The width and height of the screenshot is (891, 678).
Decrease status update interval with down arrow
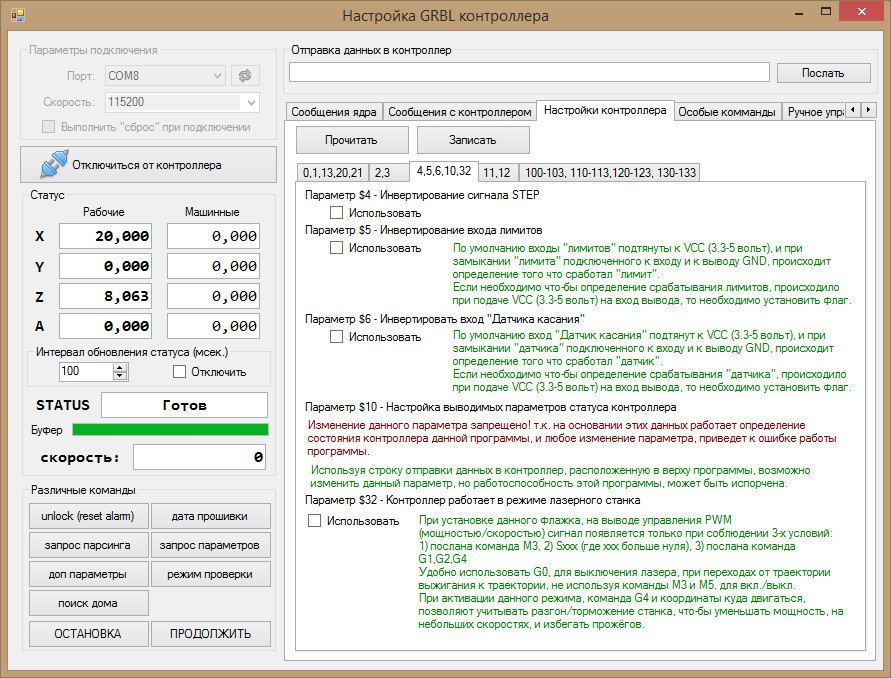pos(120,376)
